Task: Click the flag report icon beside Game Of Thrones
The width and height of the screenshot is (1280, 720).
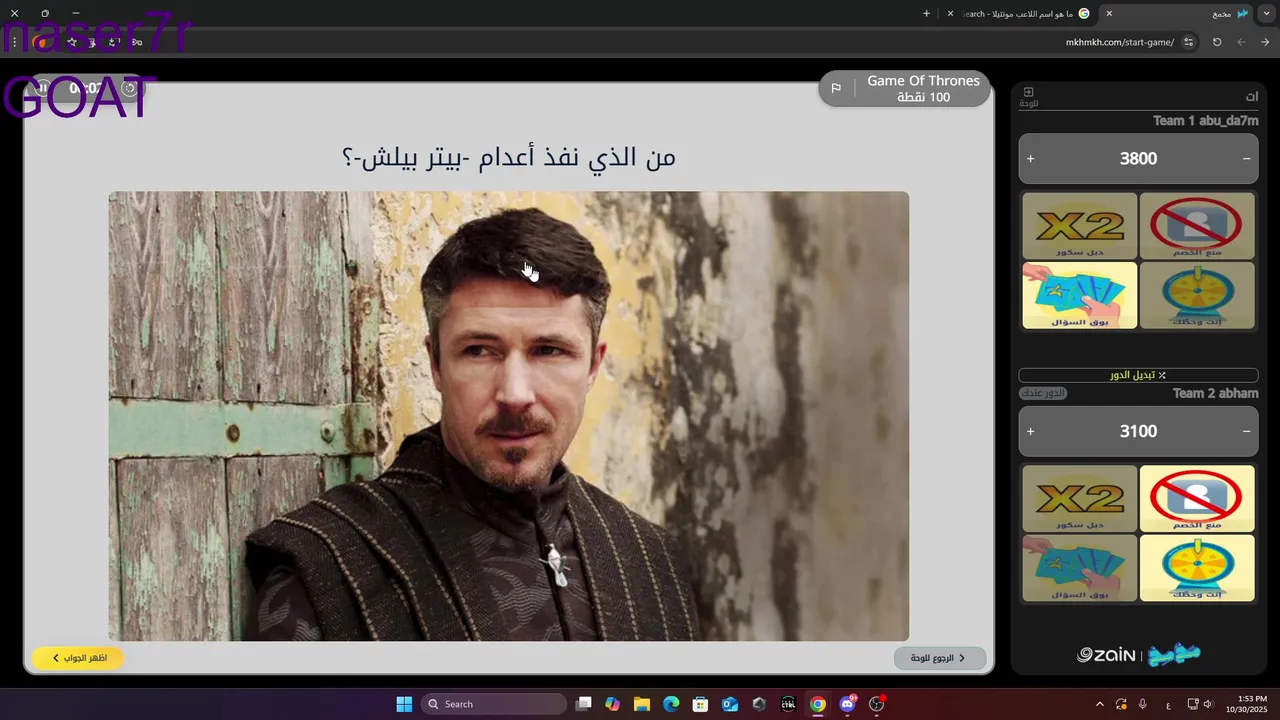Action: click(836, 88)
